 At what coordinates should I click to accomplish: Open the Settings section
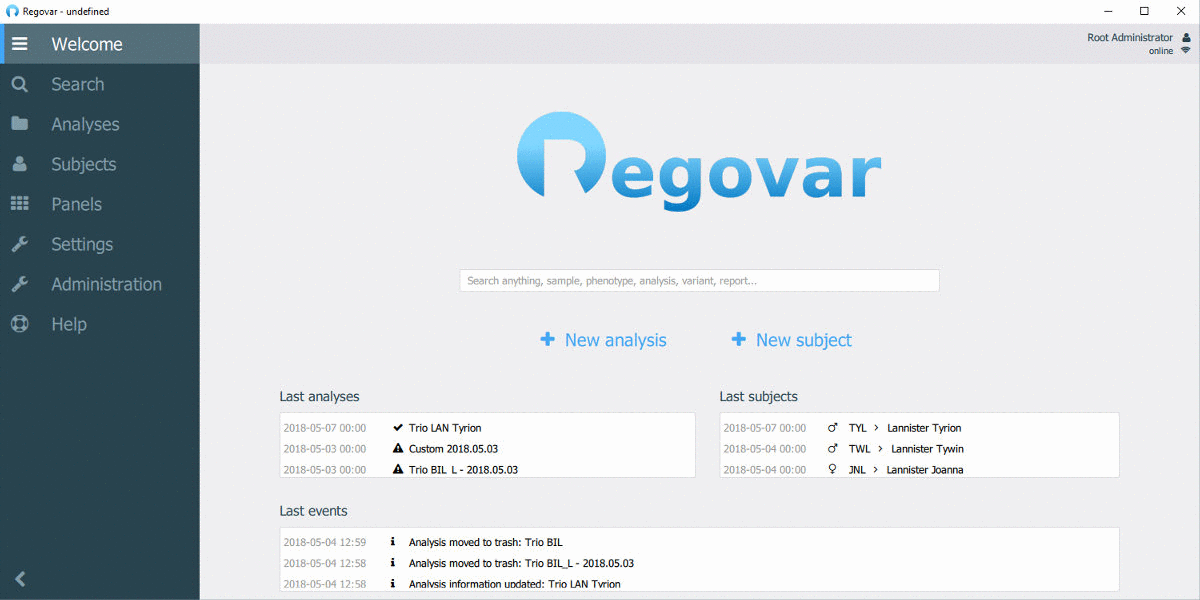click(x=100, y=244)
